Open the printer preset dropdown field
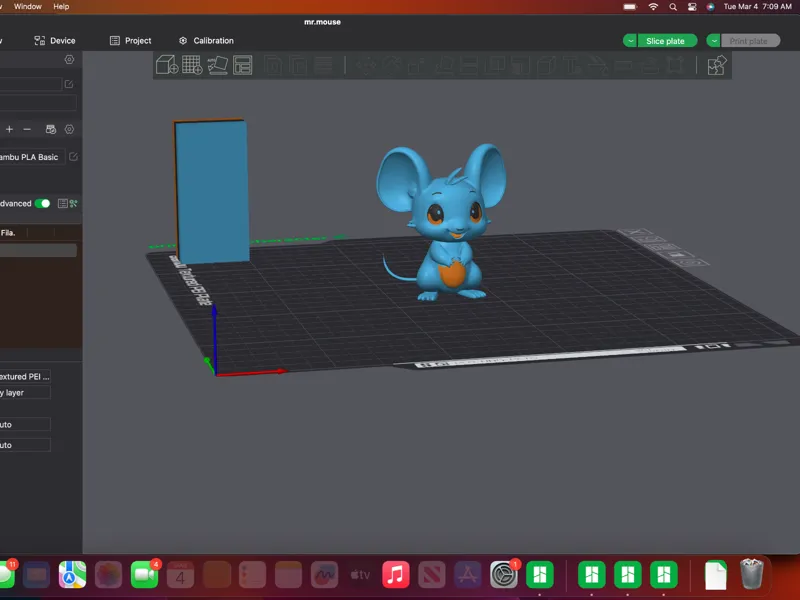The image size is (800, 600). pos(31,84)
